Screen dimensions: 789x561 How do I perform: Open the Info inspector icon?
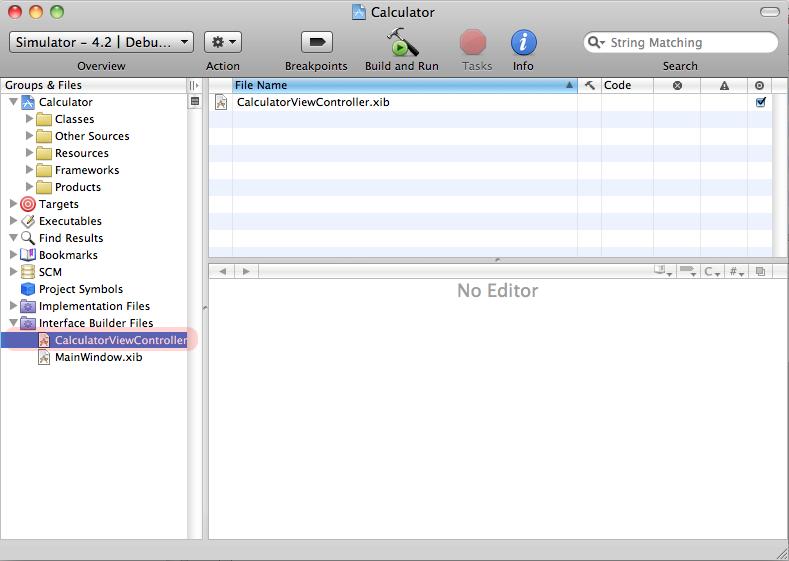523,42
